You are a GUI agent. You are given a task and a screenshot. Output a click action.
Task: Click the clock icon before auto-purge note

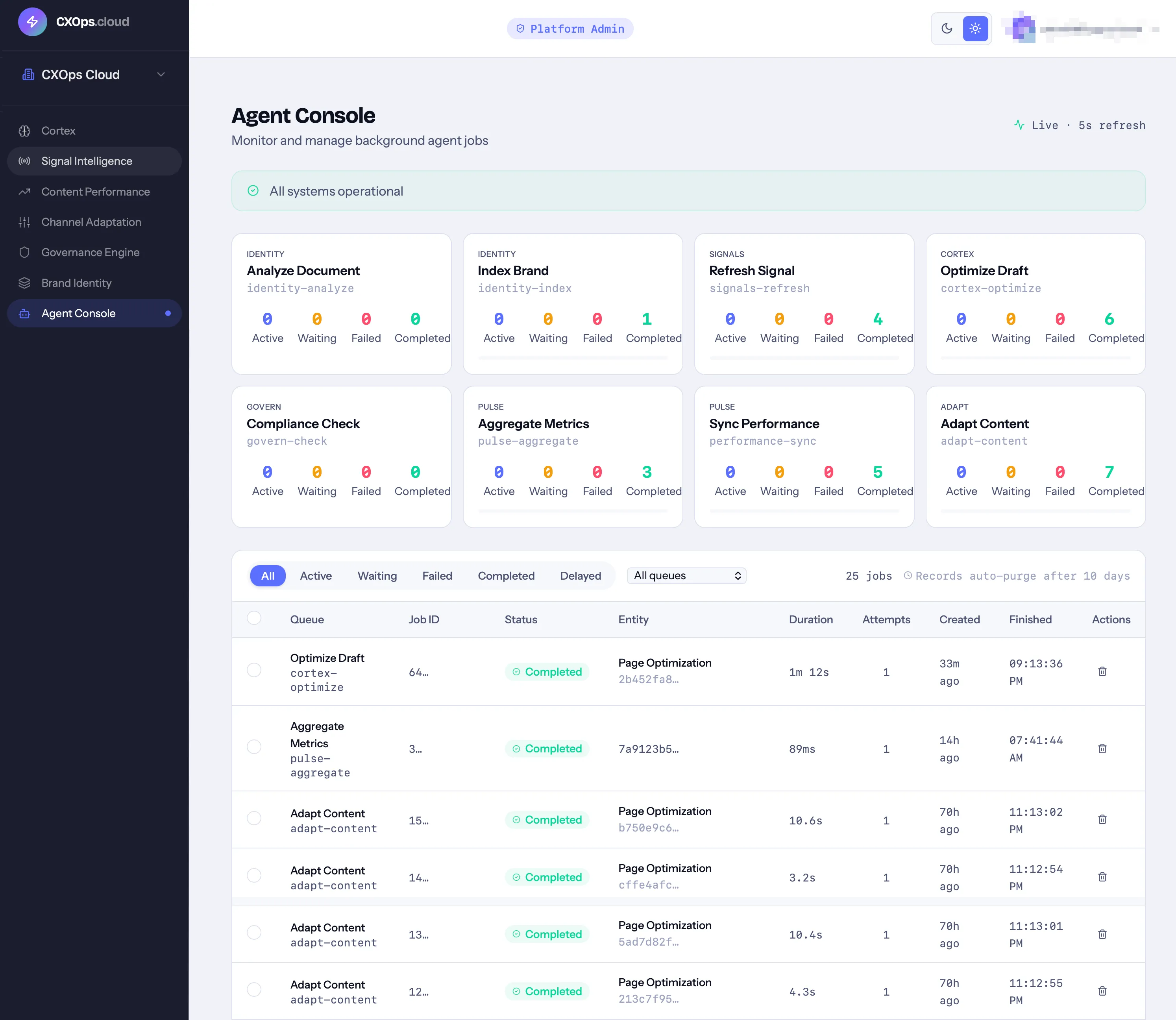click(908, 575)
